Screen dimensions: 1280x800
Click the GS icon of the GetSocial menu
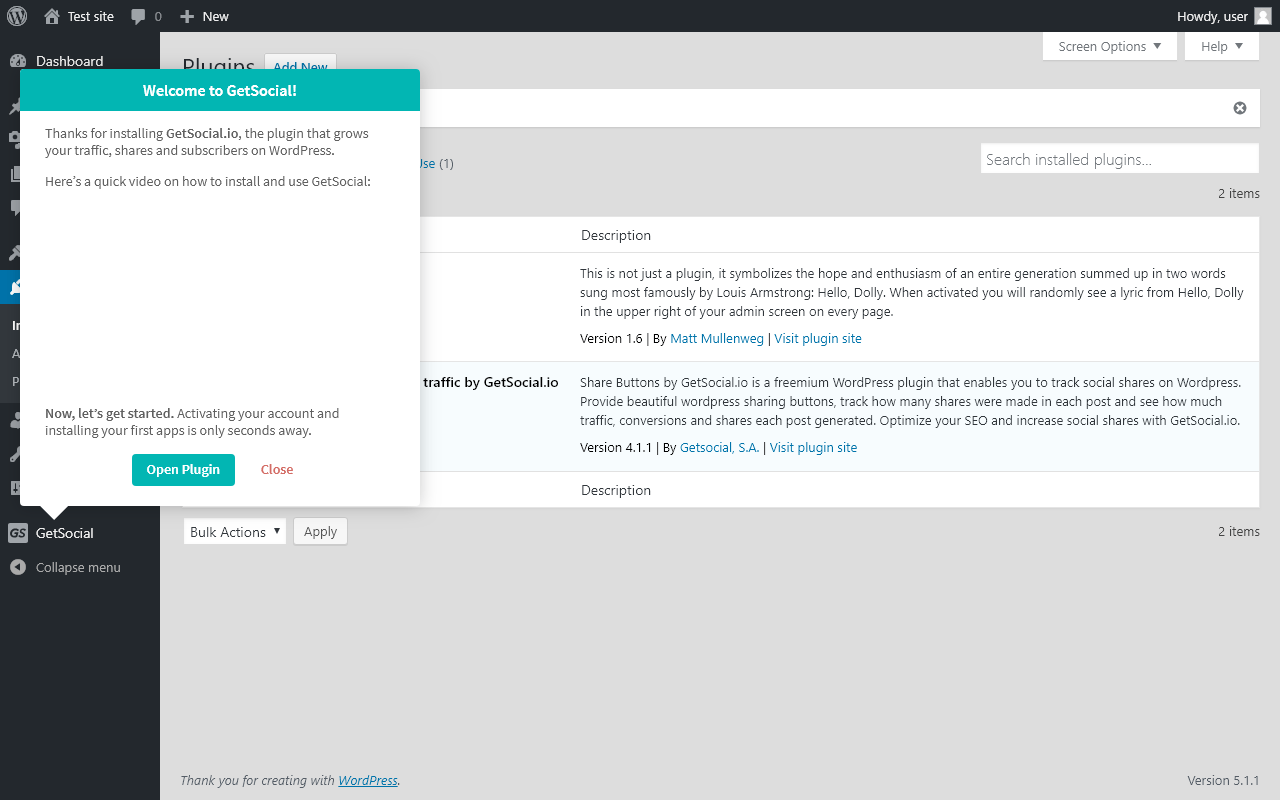tap(18, 533)
